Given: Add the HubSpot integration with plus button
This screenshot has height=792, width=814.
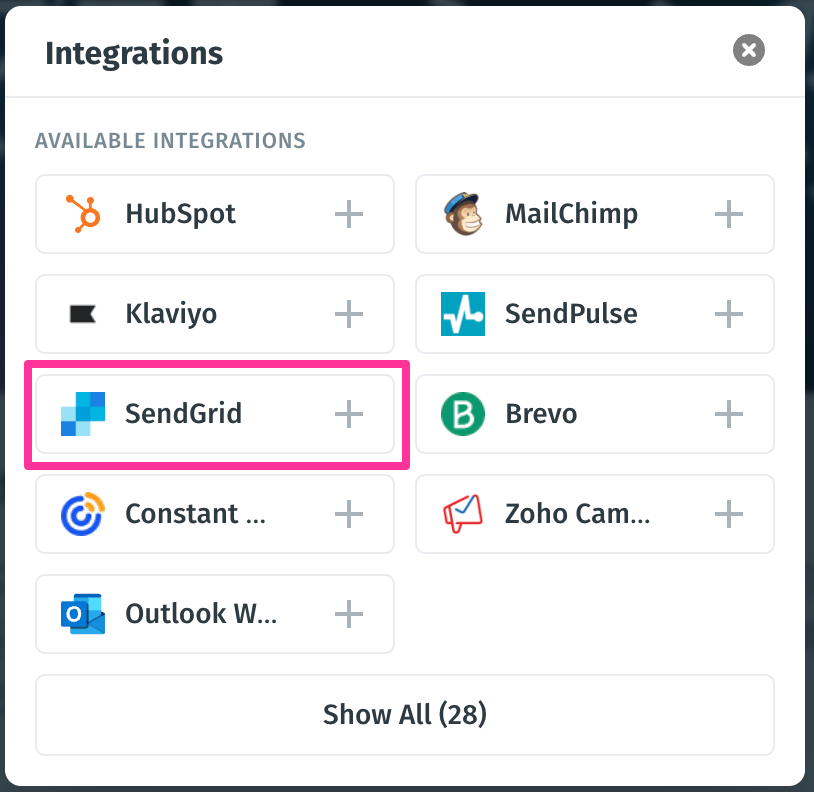Looking at the screenshot, I should tap(349, 213).
